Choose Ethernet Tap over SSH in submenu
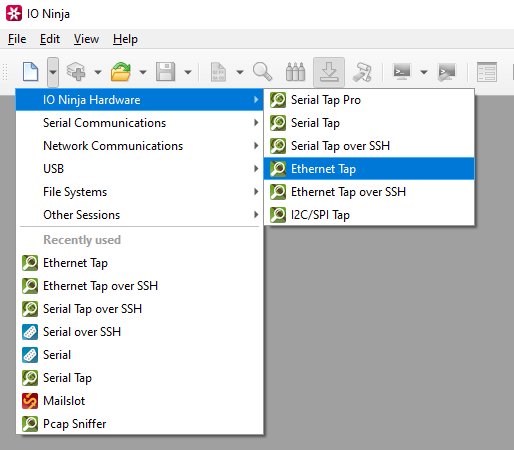 pyautogui.click(x=369, y=192)
